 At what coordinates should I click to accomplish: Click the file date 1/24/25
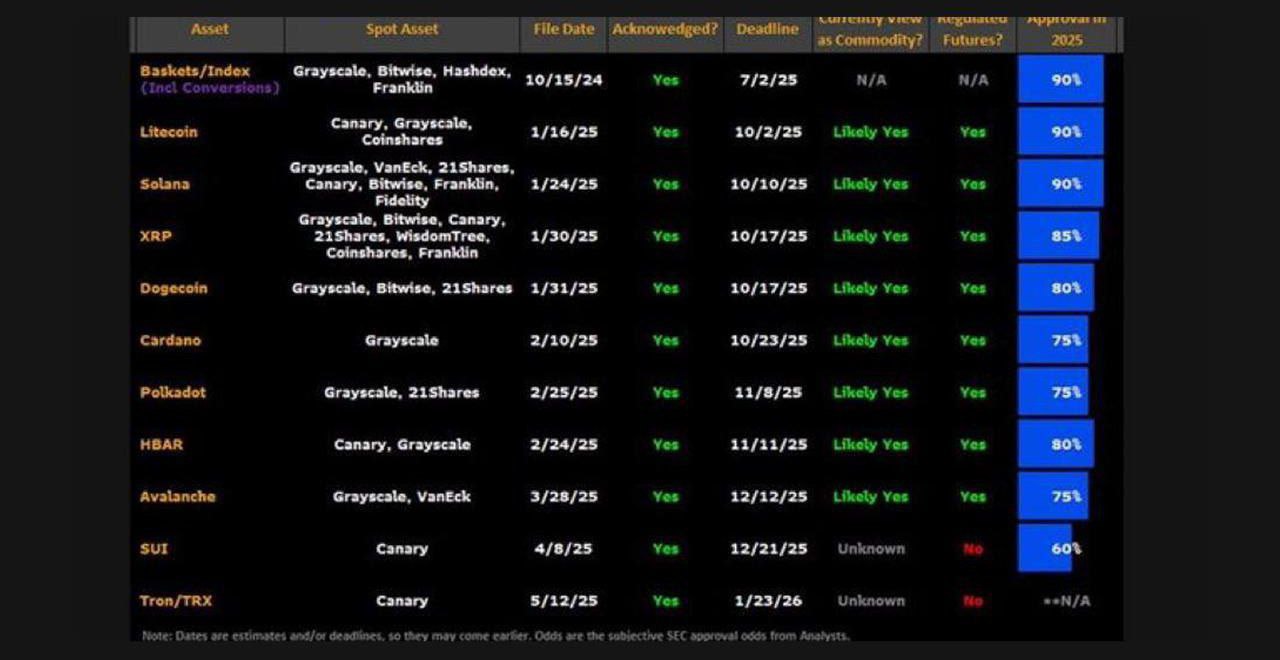click(x=564, y=184)
